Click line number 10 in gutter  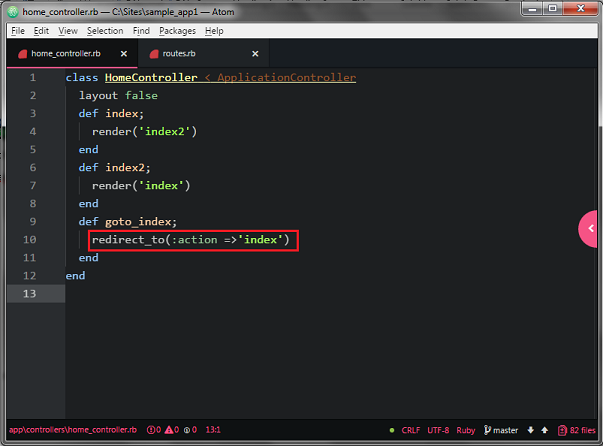(30, 240)
